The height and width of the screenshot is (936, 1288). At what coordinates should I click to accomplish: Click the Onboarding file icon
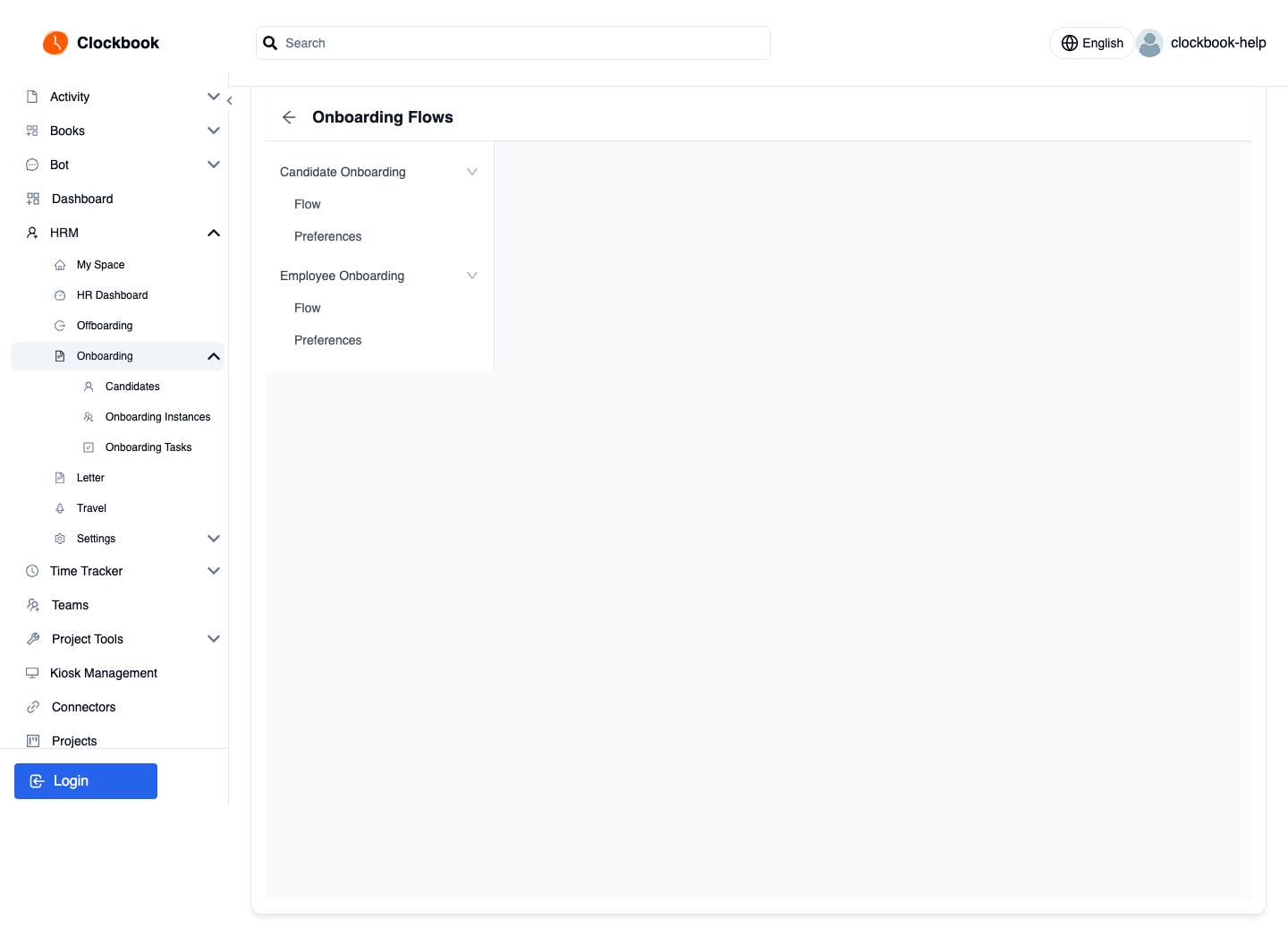60,356
